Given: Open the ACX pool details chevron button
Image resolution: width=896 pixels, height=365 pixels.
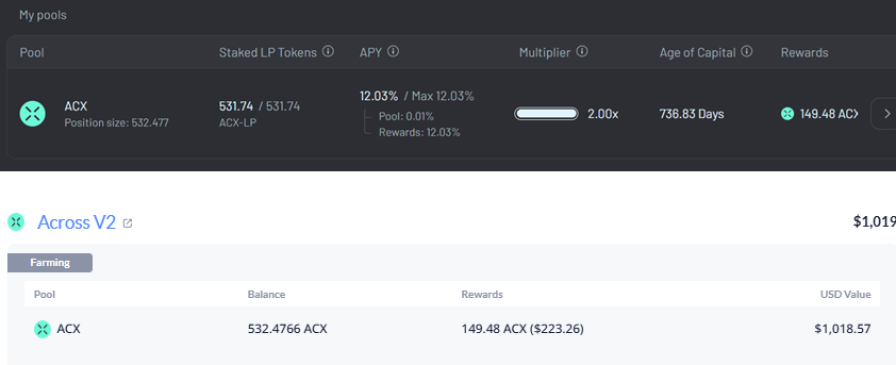Looking at the screenshot, I should pos(886,114).
